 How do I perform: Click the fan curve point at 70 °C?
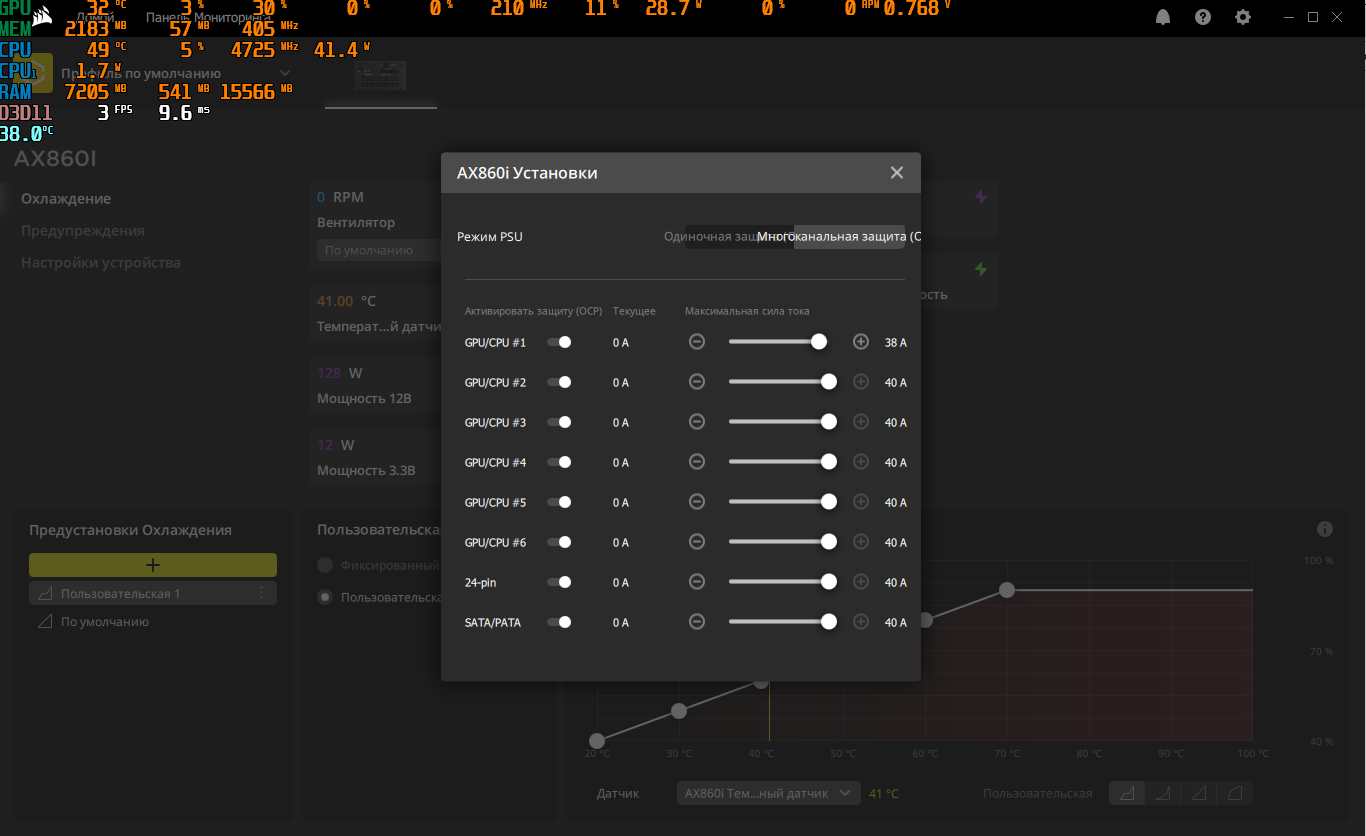pos(1007,590)
